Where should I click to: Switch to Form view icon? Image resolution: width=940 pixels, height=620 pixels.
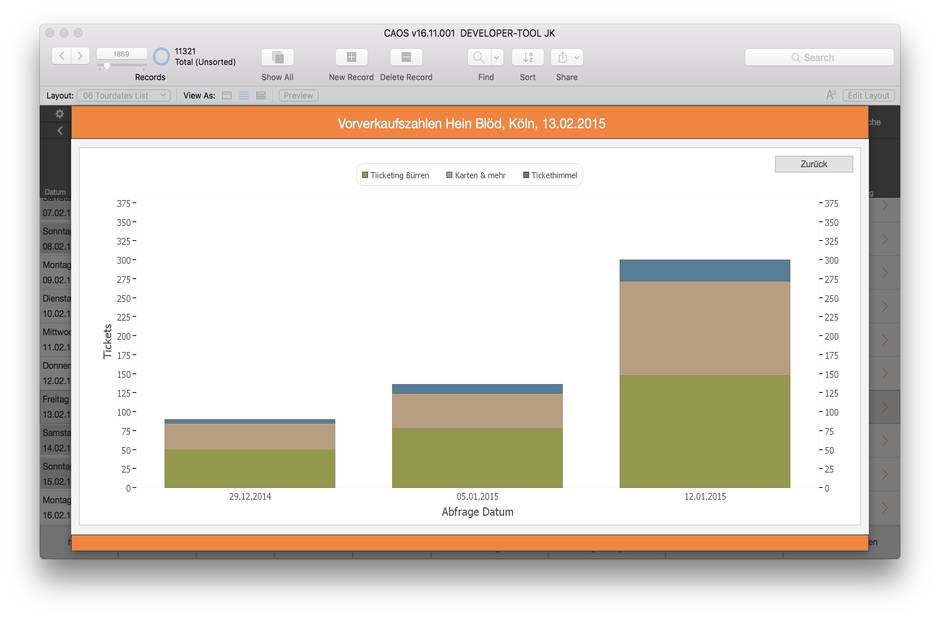click(x=227, y=95)
